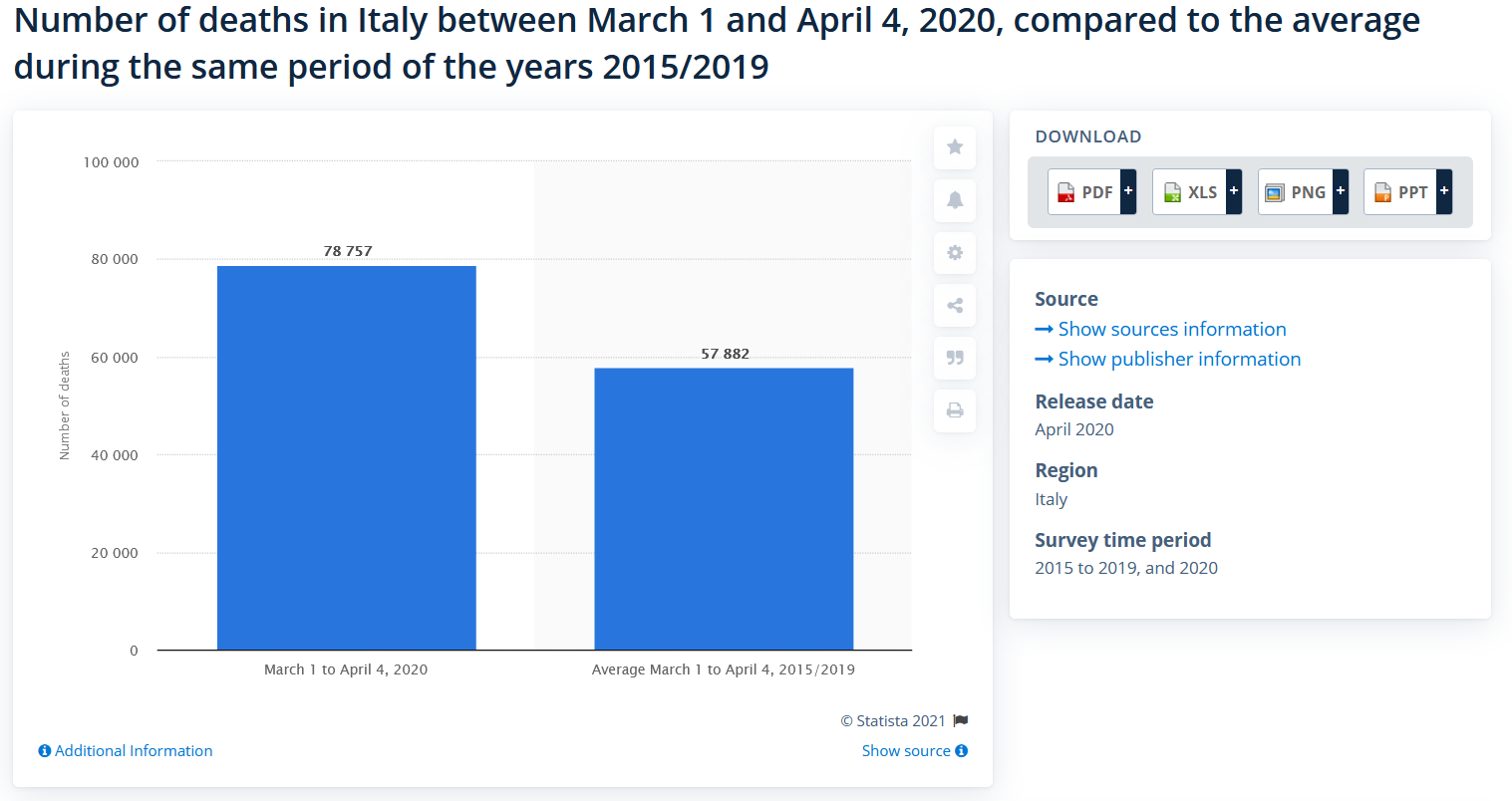Download chart as PPT
The height and width of the screenshot is (801, 1512).
tap(1401, 192)
